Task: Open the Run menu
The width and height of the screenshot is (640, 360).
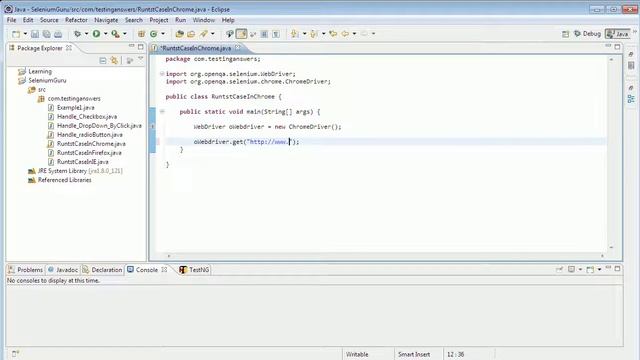Action: (180, 20)
